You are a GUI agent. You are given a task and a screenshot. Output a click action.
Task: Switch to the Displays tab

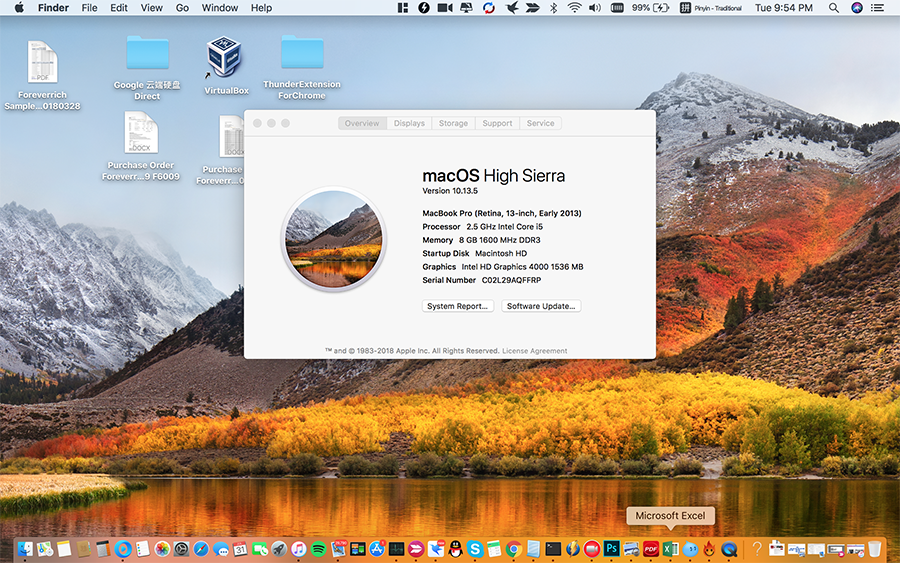(x=409, y=123)
